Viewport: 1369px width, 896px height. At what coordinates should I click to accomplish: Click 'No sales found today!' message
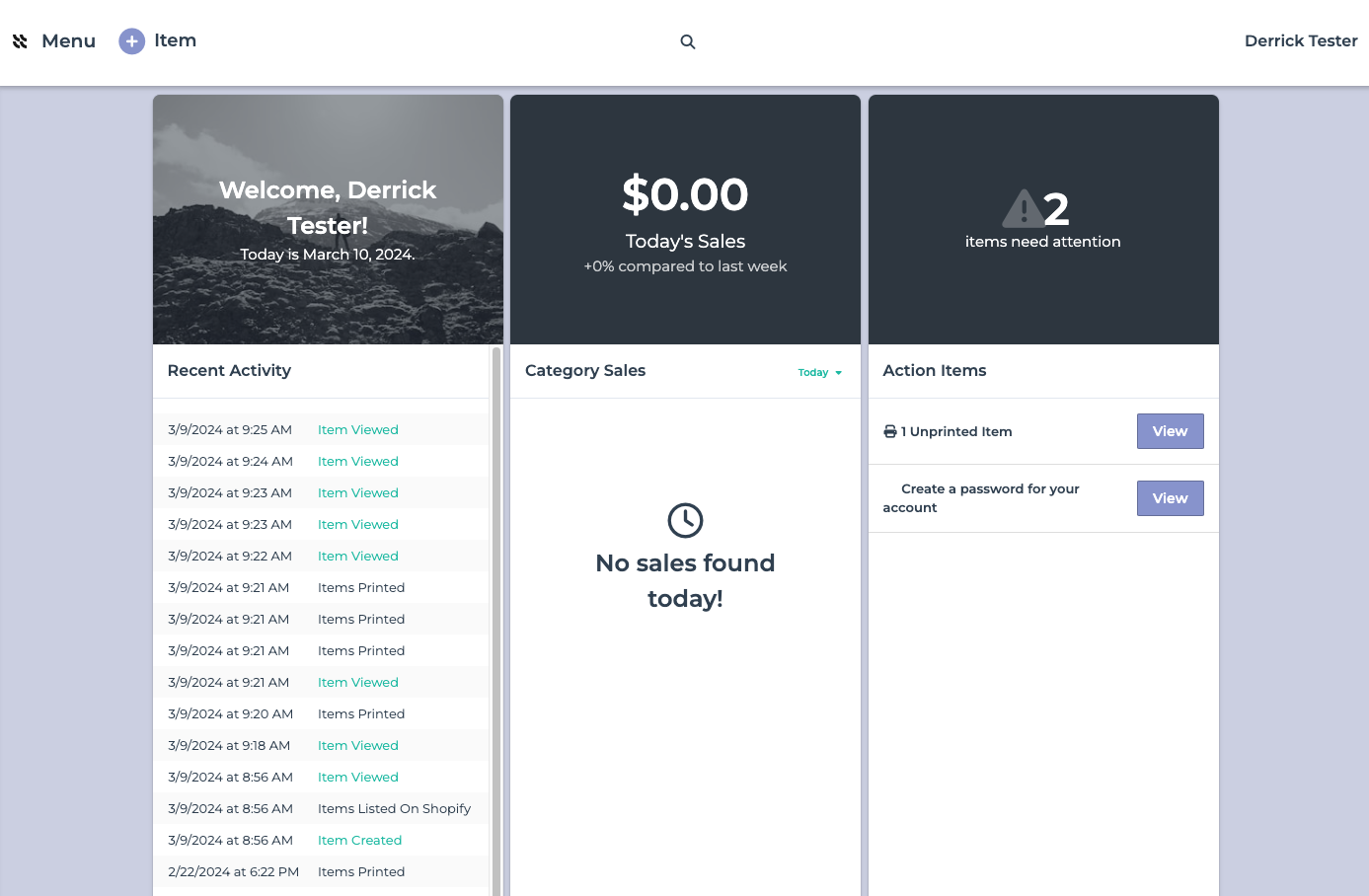[685, 580]
